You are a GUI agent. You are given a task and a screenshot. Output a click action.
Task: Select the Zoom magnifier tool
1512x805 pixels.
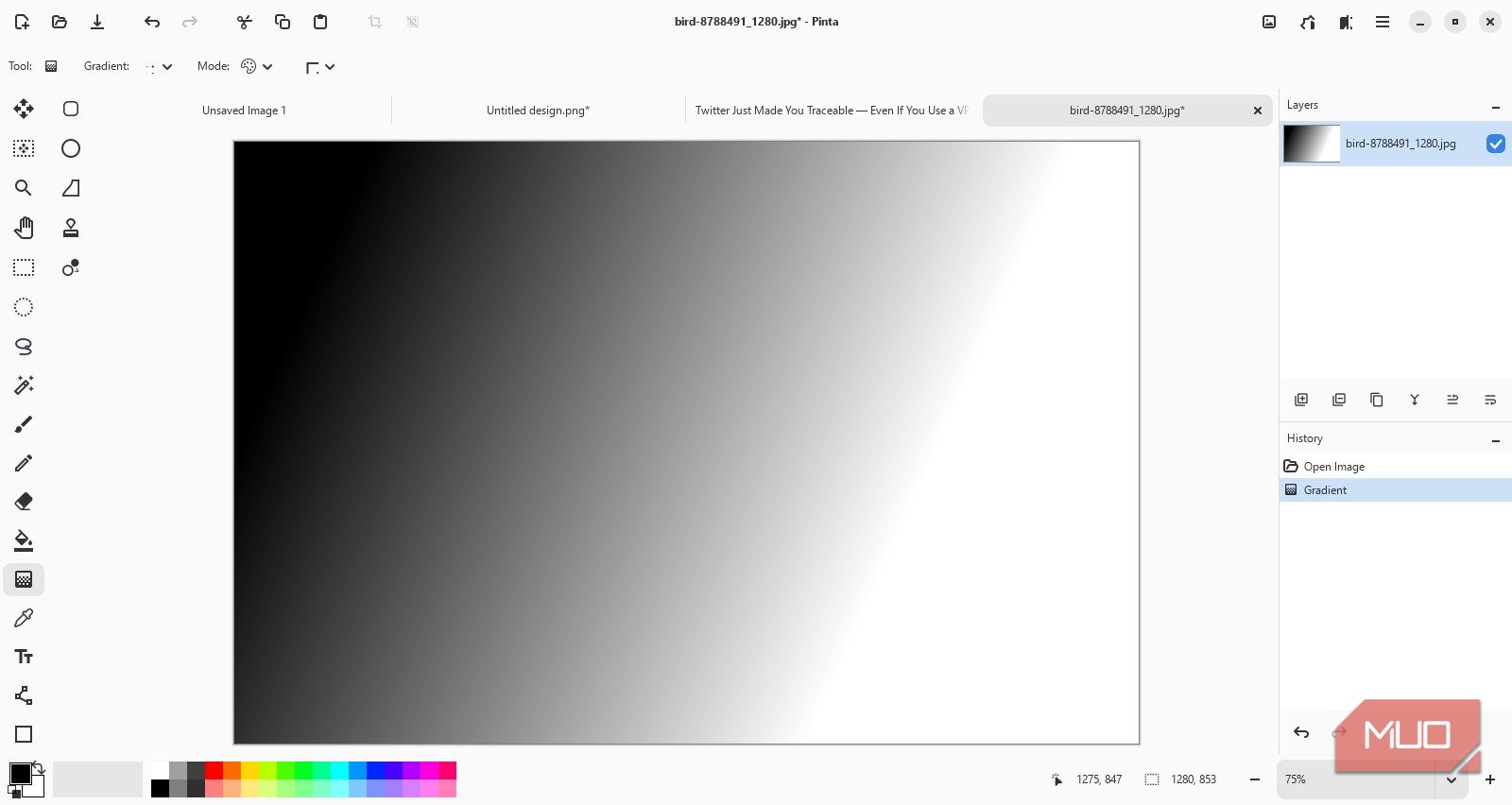coord(24,188)
